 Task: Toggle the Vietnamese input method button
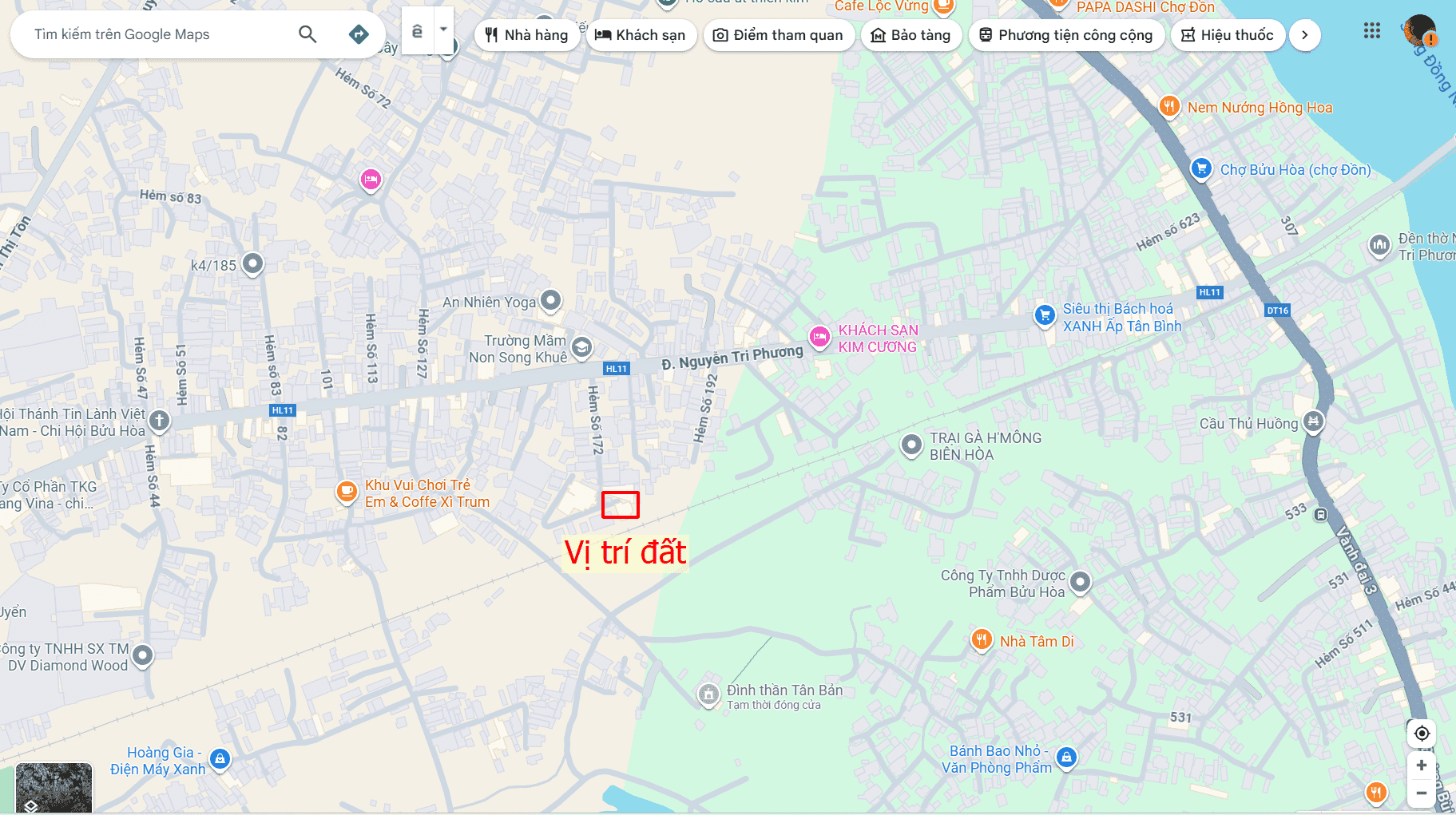pos(417,31)
